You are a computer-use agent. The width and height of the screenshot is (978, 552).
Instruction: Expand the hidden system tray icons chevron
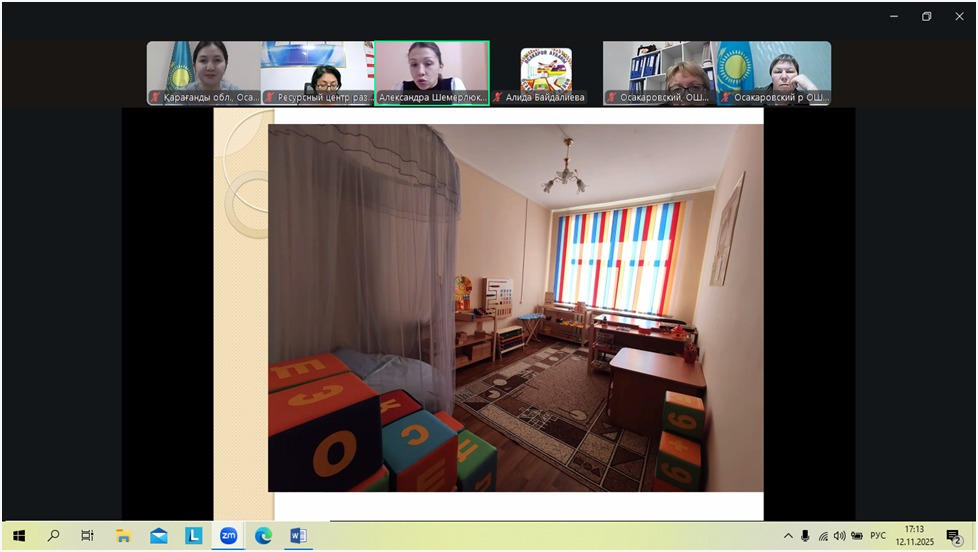tap(788, 536)
